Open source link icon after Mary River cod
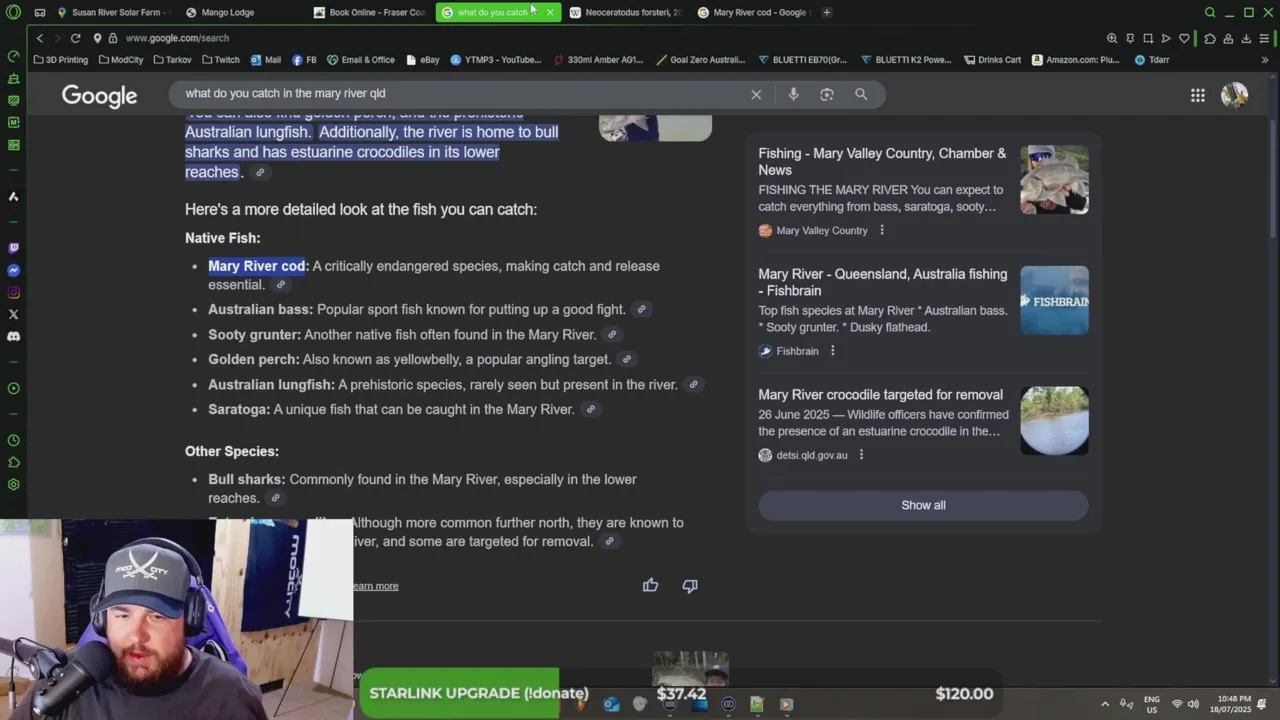 281,285
